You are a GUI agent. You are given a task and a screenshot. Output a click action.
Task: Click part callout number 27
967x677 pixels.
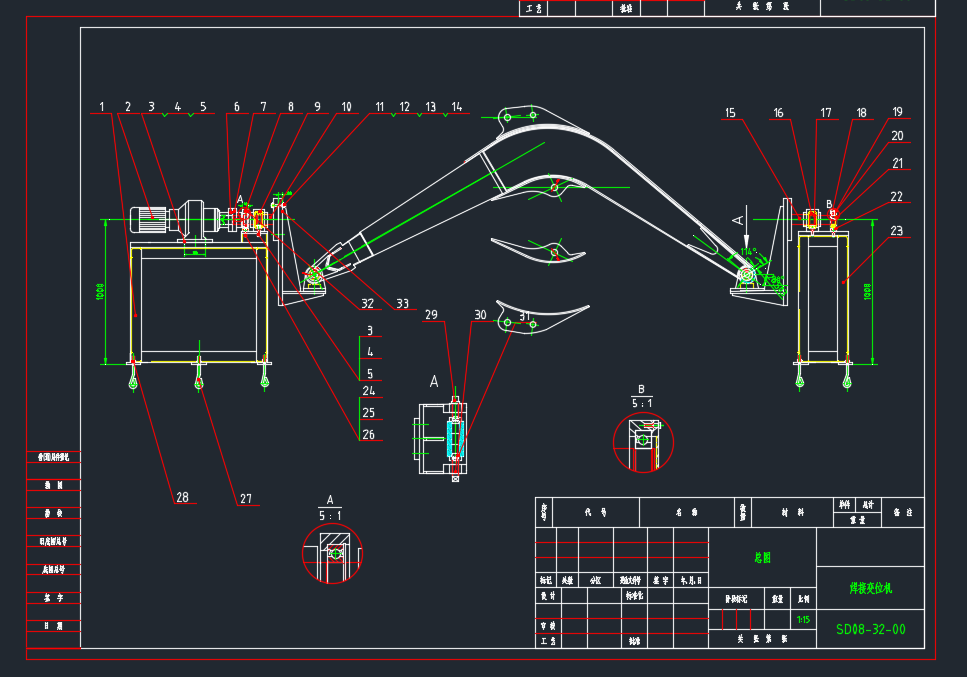pyautogui.click(x=246, y=499)
